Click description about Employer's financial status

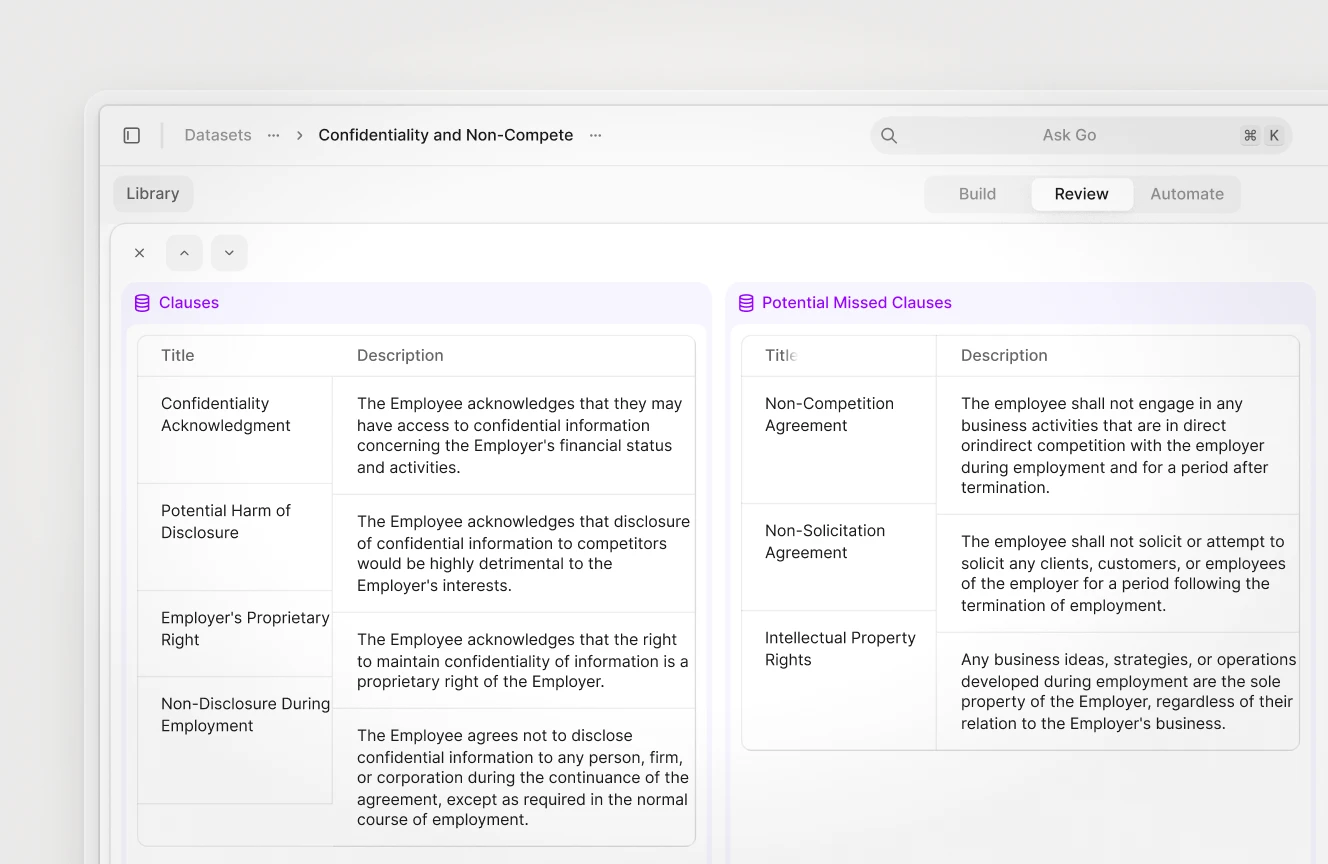tap(514, 435)
